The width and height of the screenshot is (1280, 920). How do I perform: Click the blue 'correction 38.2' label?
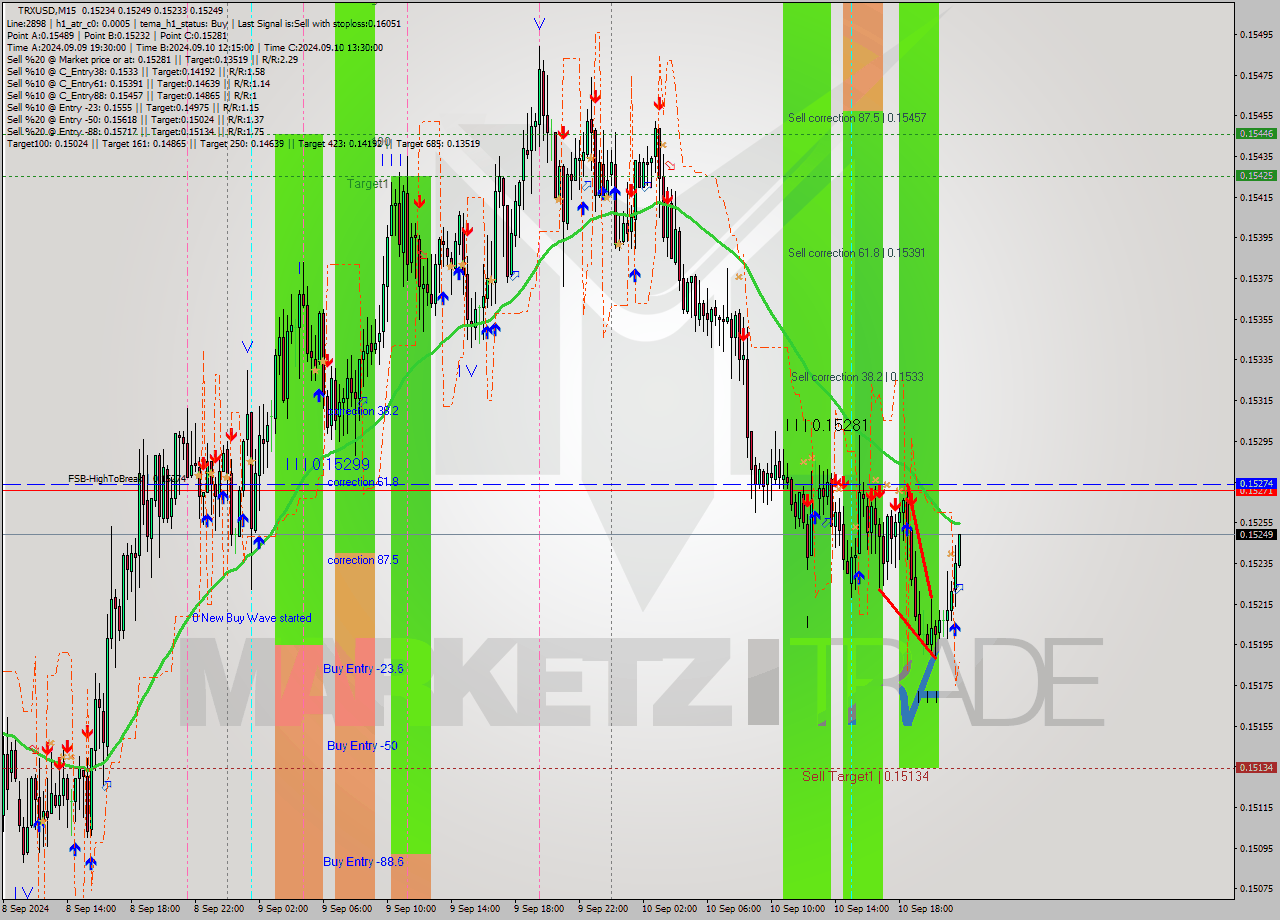(x=363, y=411)
